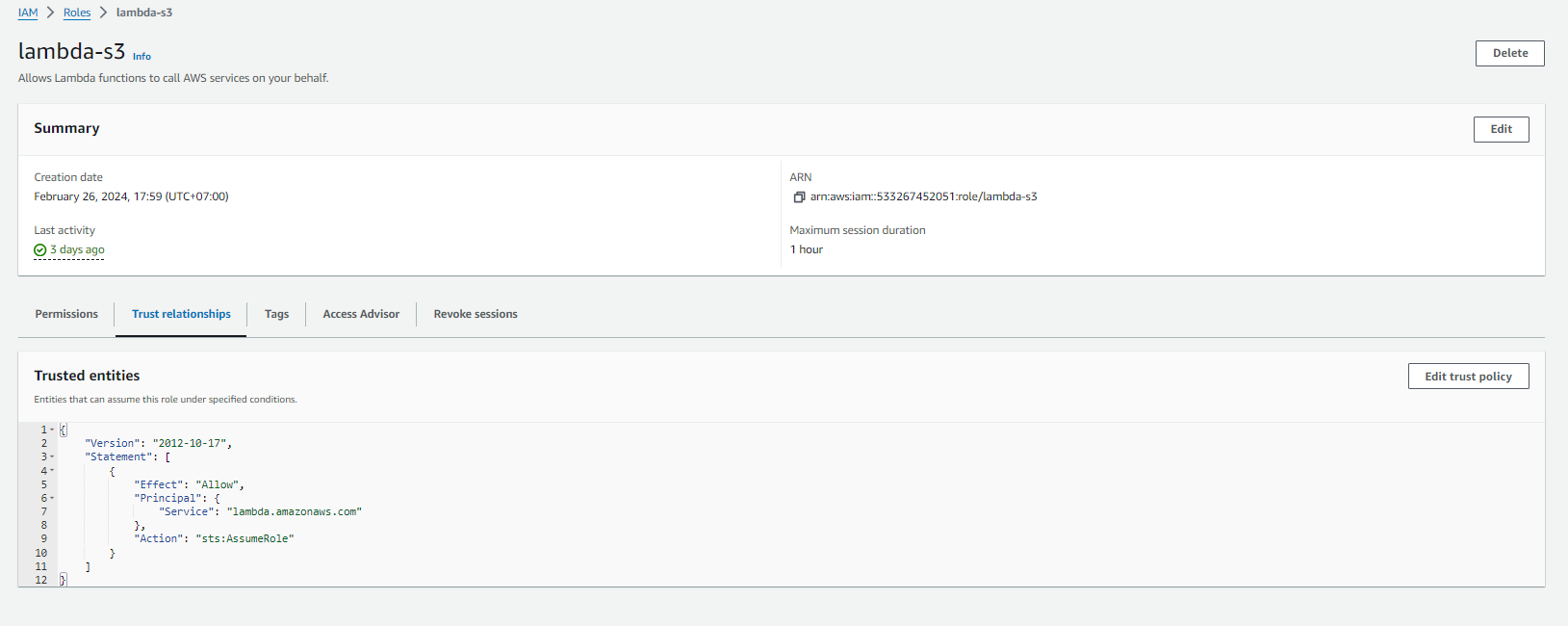Open the '3 days ago' last activity link
1568x626 pixels.
77,250
